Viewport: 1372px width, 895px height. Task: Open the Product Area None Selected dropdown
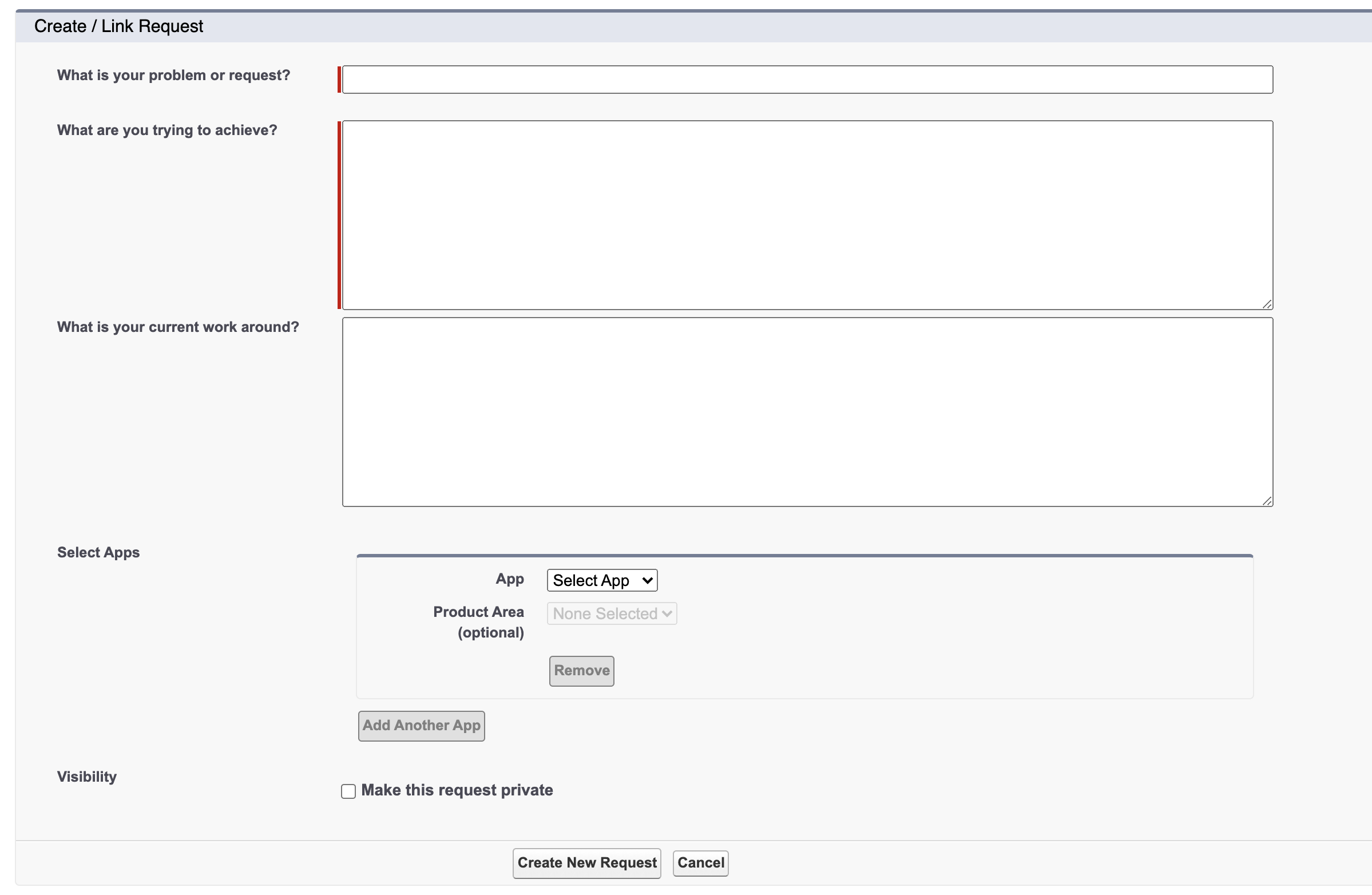coord(612,613)
